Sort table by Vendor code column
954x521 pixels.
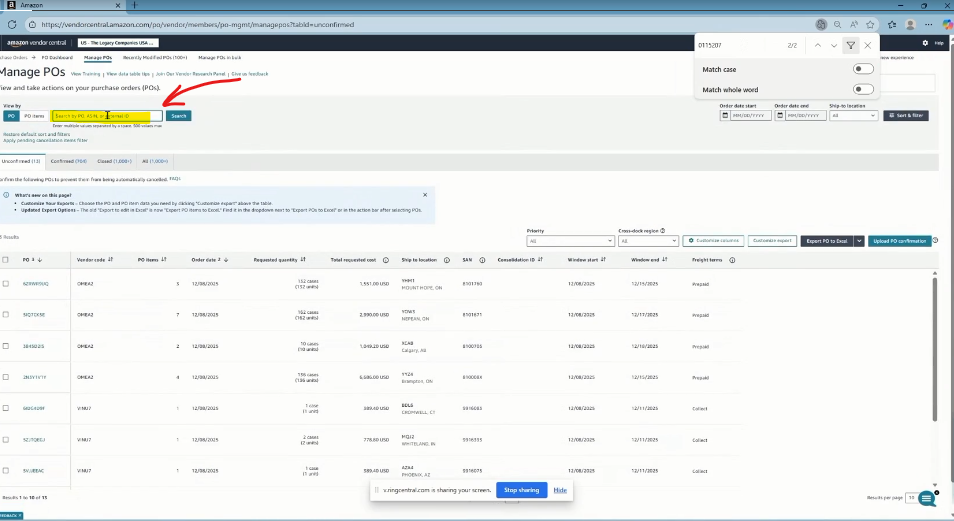[110, 259]
